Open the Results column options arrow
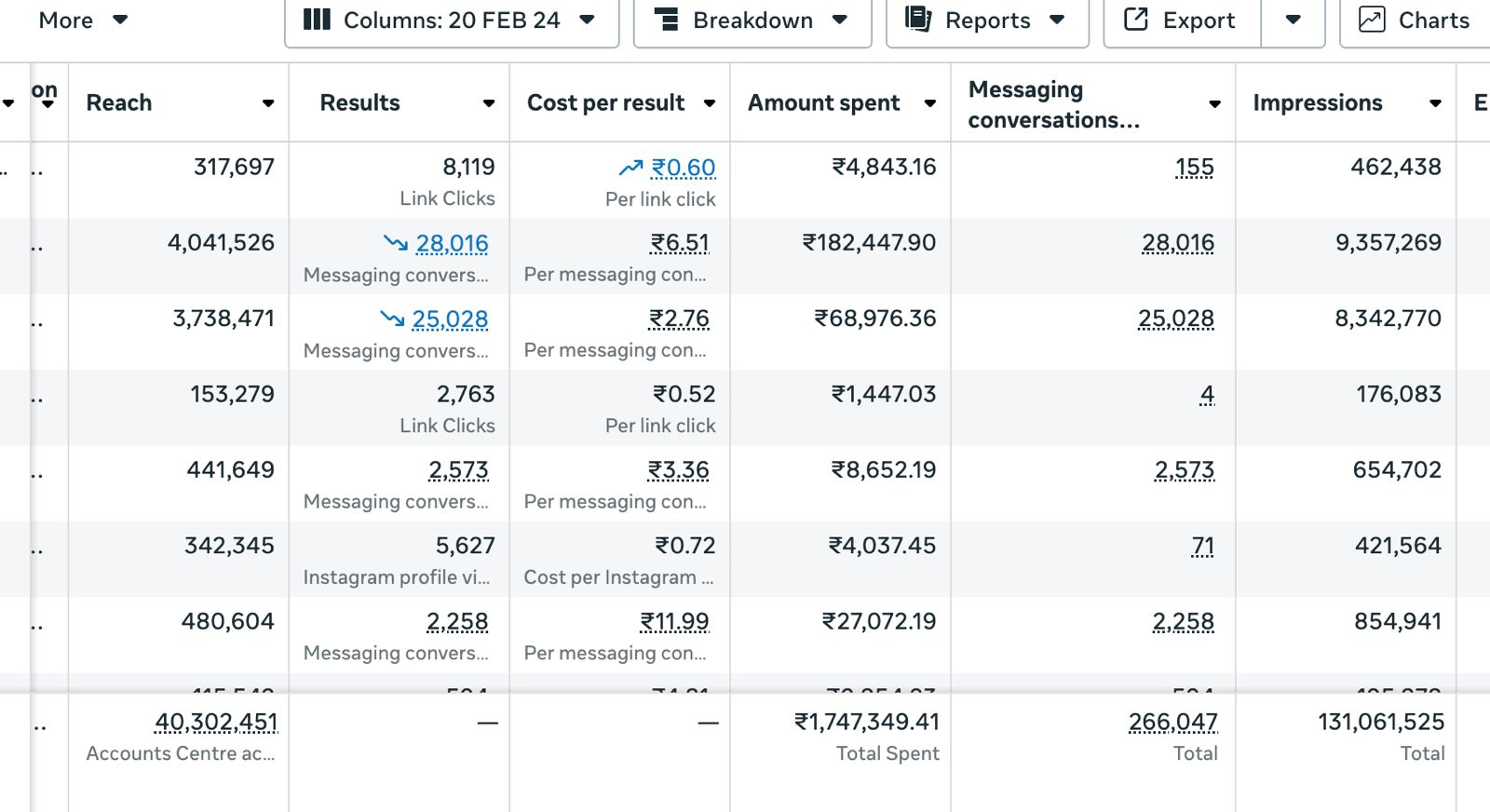 coord(489,103)
